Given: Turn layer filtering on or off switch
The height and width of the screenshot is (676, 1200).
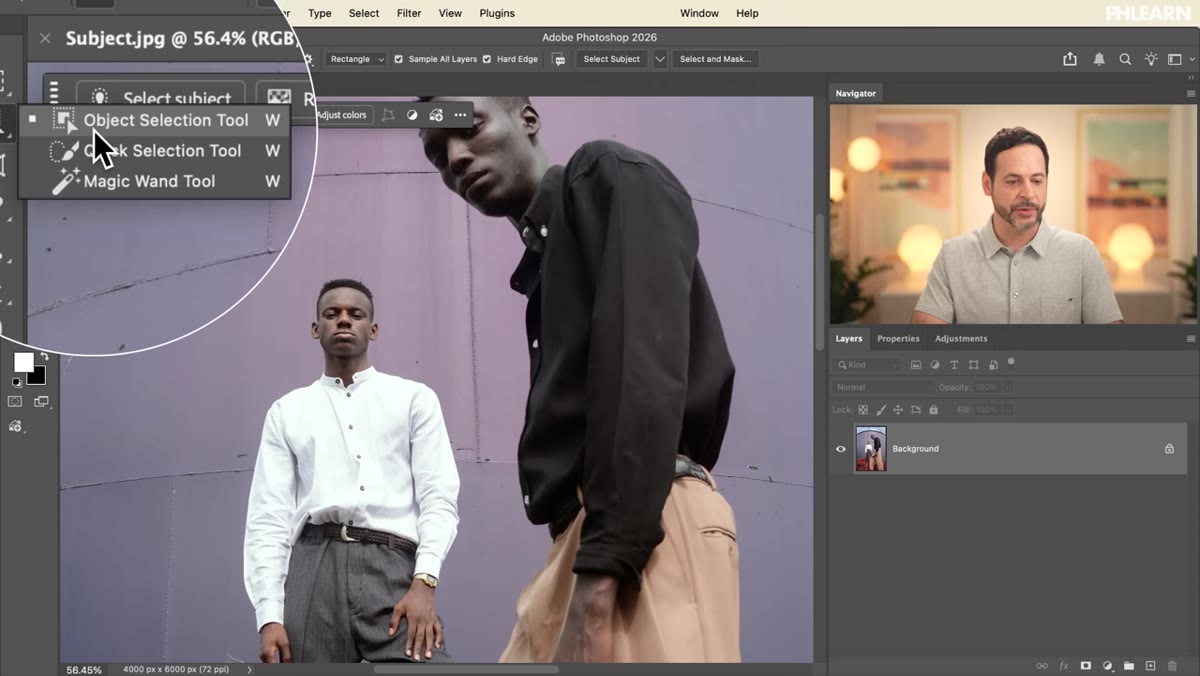Looking at the screenshot, I should [x=1011, y=362].
